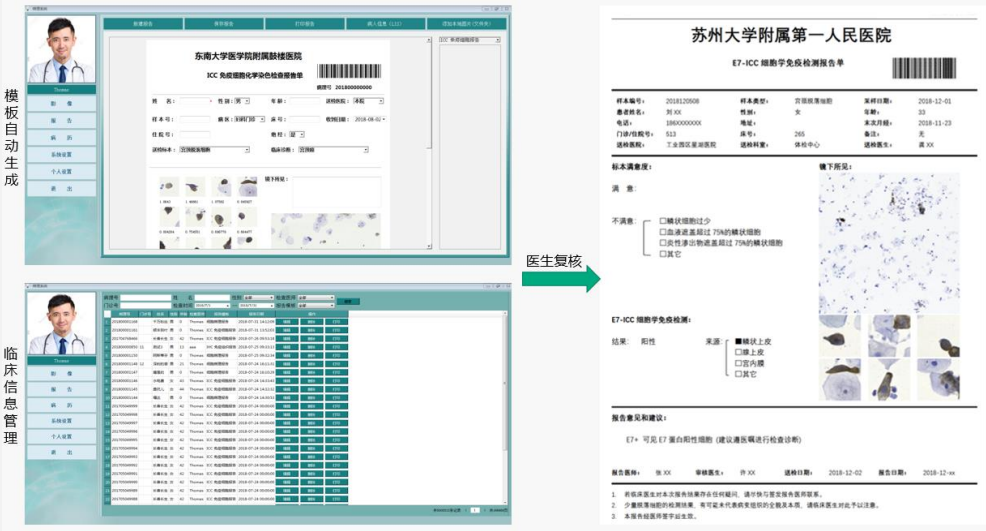Open 病人信息 (LIS) in the report editor
Screen dimensions: 986x531
coord(385,24)
